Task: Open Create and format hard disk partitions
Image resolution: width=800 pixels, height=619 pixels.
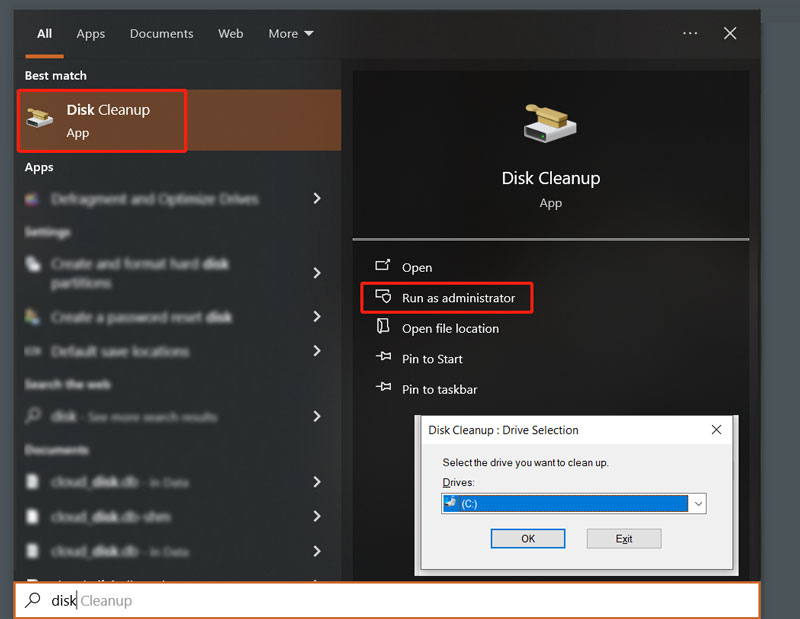Action: point(140,273)
